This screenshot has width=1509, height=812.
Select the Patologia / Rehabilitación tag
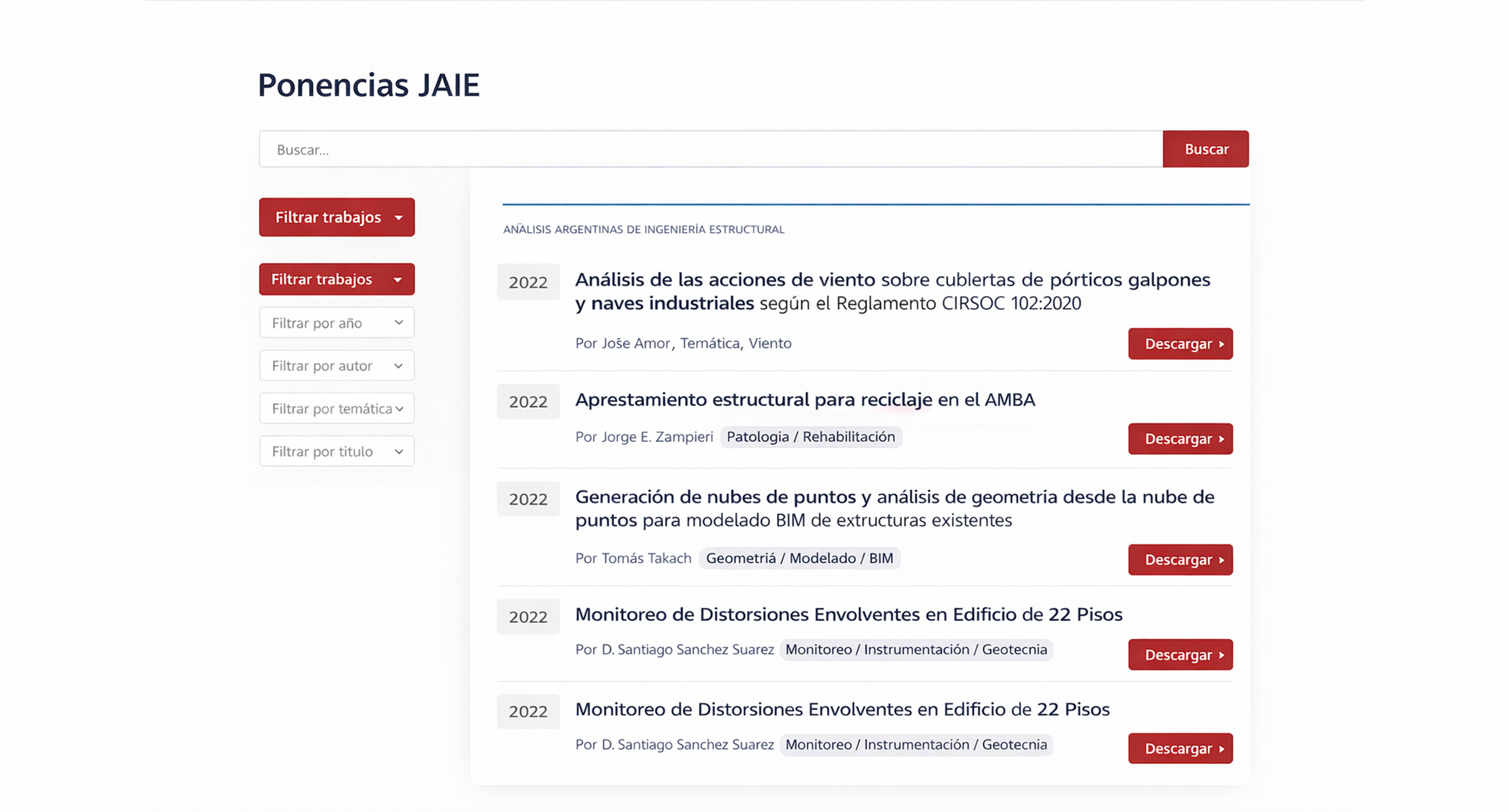[x=810, y=437]
